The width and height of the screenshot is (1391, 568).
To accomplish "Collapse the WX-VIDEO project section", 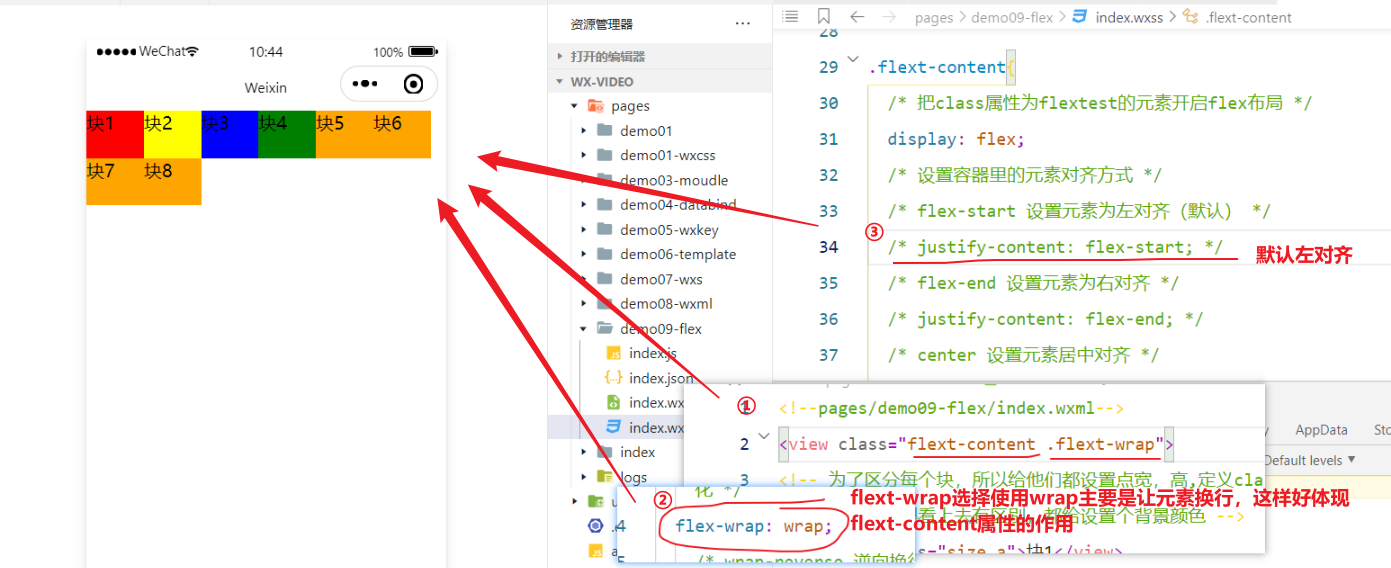I will click(561, 82).
